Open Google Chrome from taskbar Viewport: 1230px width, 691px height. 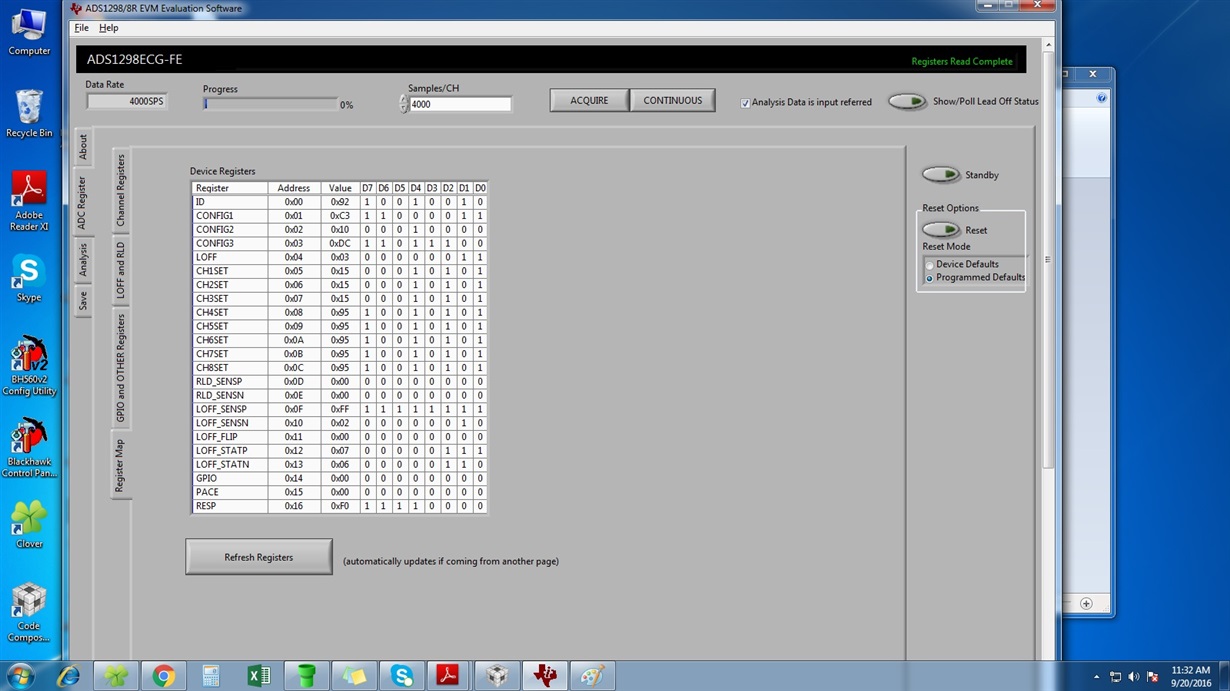163,676
